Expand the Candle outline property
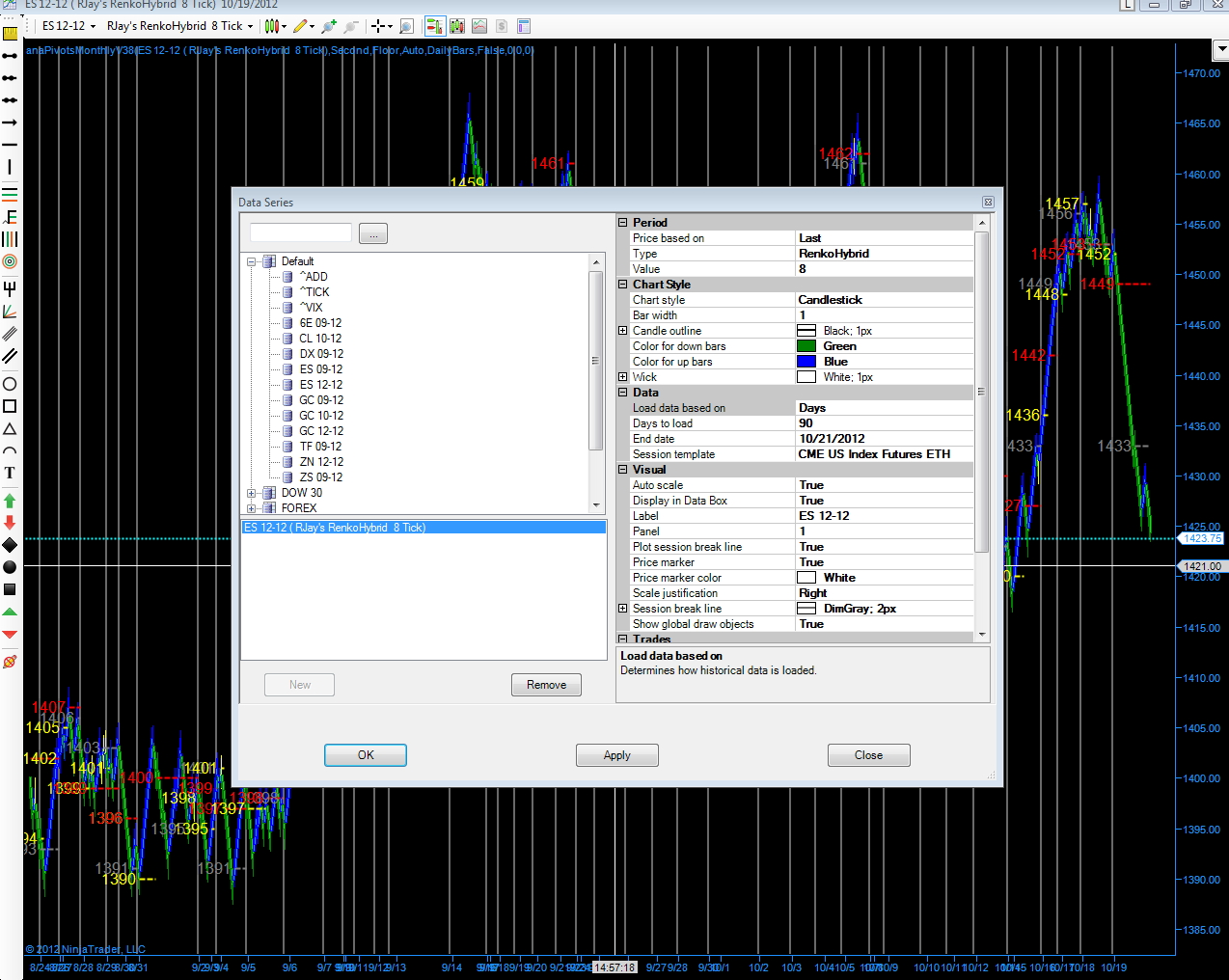 tap(623, 331)
